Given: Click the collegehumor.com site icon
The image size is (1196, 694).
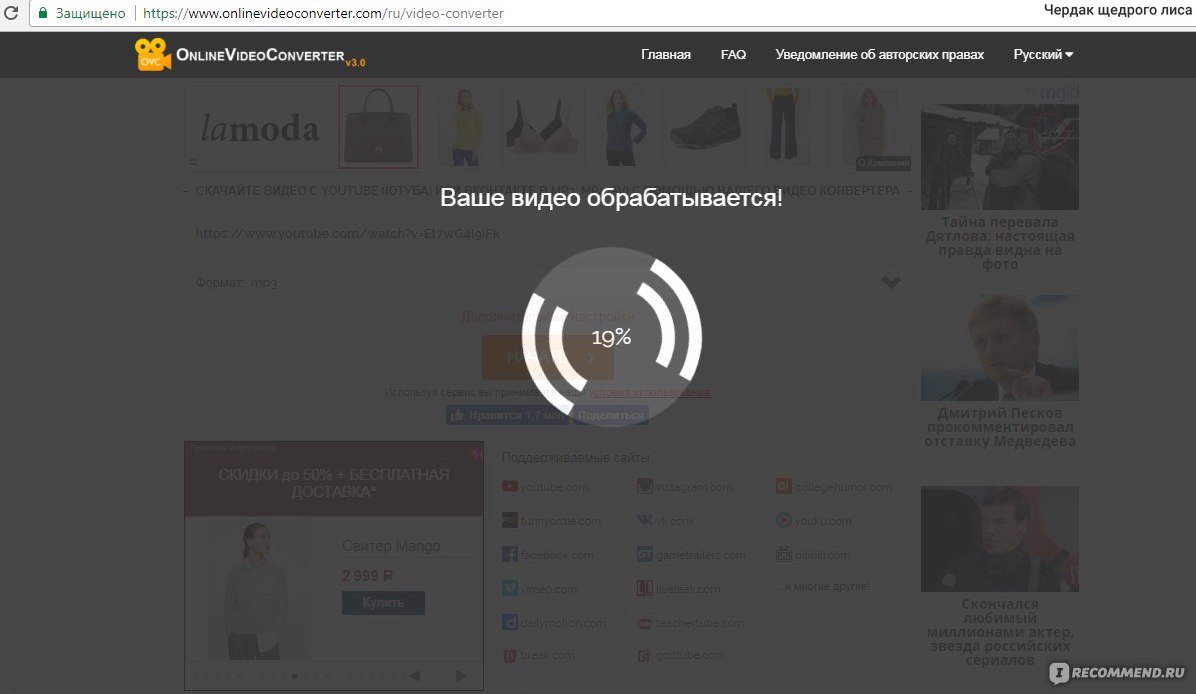Looking at the screenshot, I should coord(783,487).
